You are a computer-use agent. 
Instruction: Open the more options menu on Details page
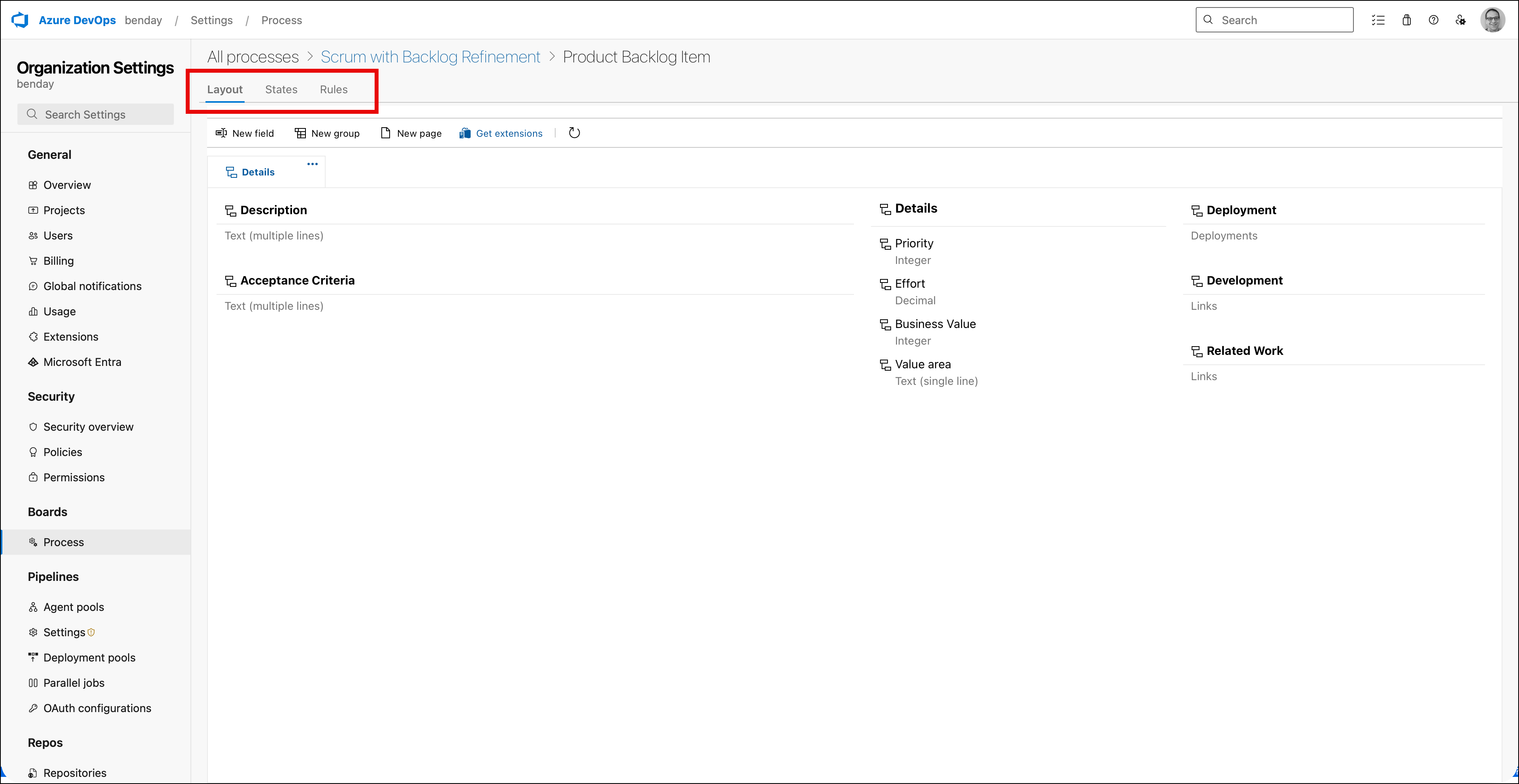[312, 164]
